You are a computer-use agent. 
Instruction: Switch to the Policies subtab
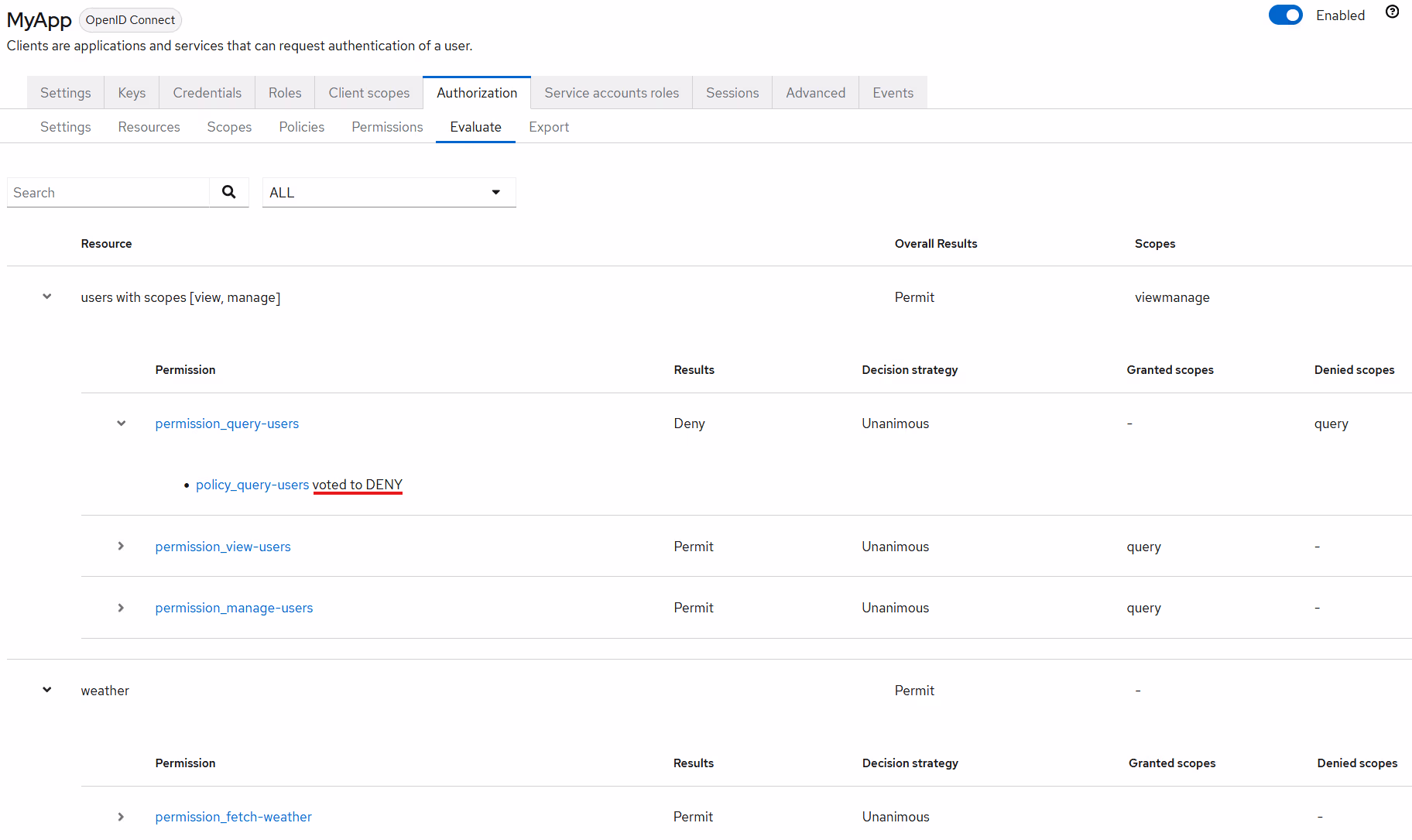[301, 126]
